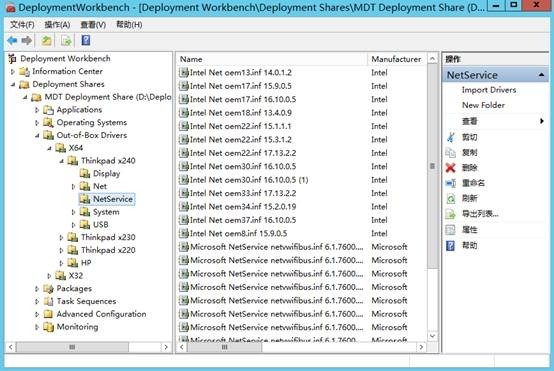Sort by the Manufacturer column header
The image size is (554, 371).
click(x=396, y=59)
